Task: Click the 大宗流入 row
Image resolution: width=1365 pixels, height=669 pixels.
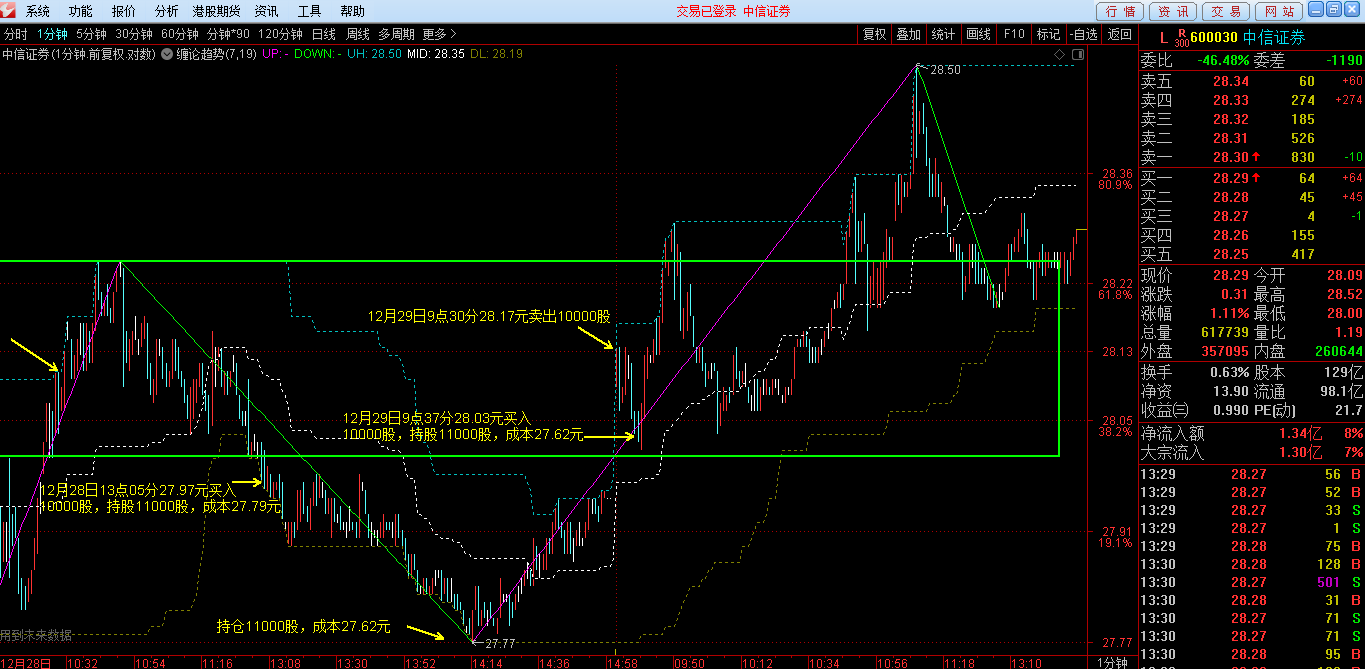Action: coord(1252,452)
